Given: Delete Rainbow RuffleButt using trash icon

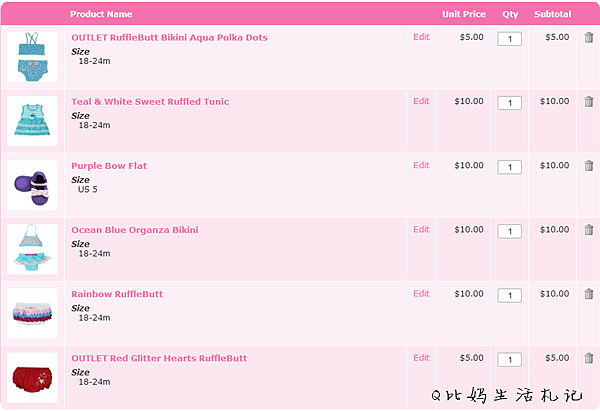Looking at the screenshot, I should tap(589, 294).
